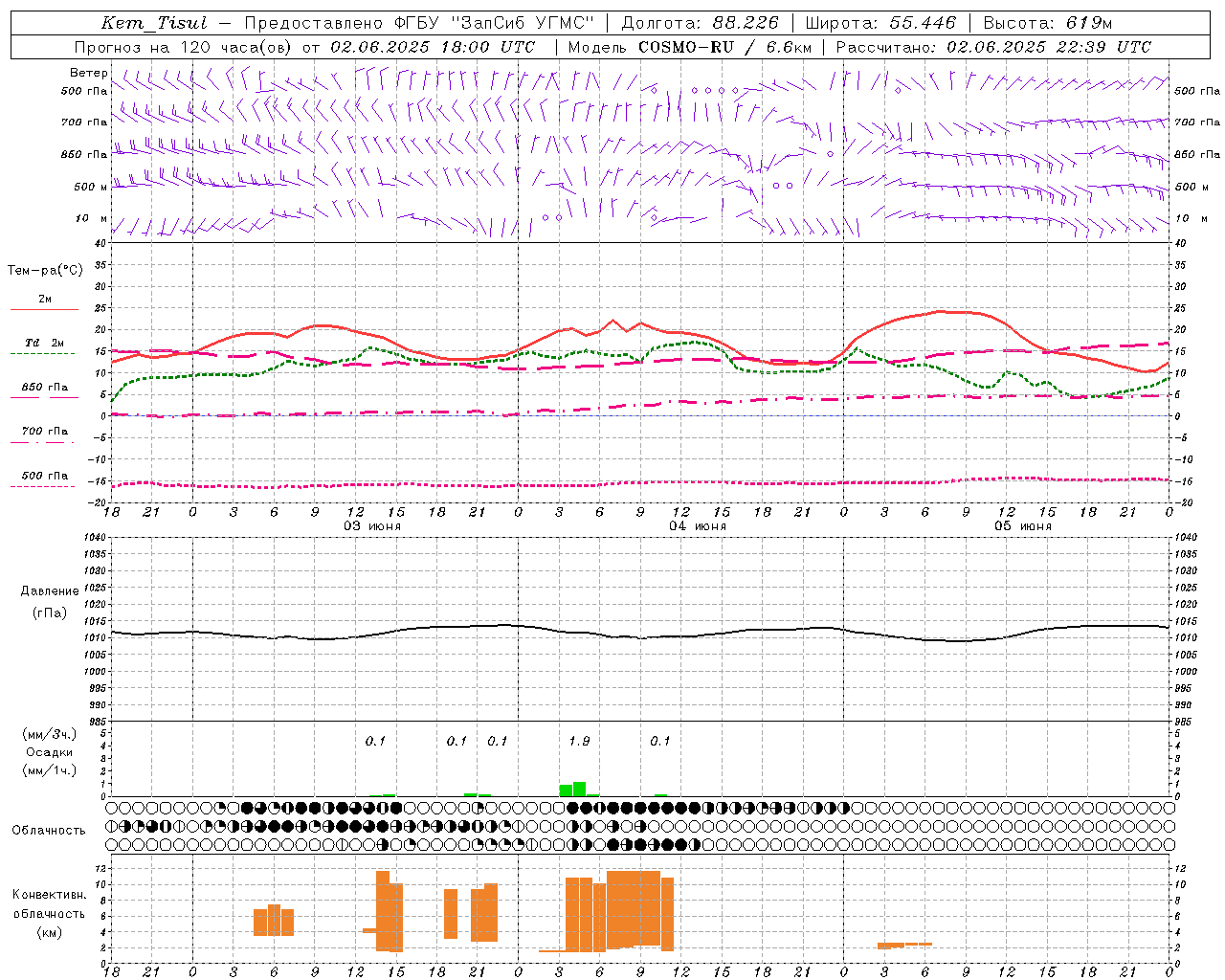Select the Давление pressure panel title
1225x980 pixels.
pos(50,591)
